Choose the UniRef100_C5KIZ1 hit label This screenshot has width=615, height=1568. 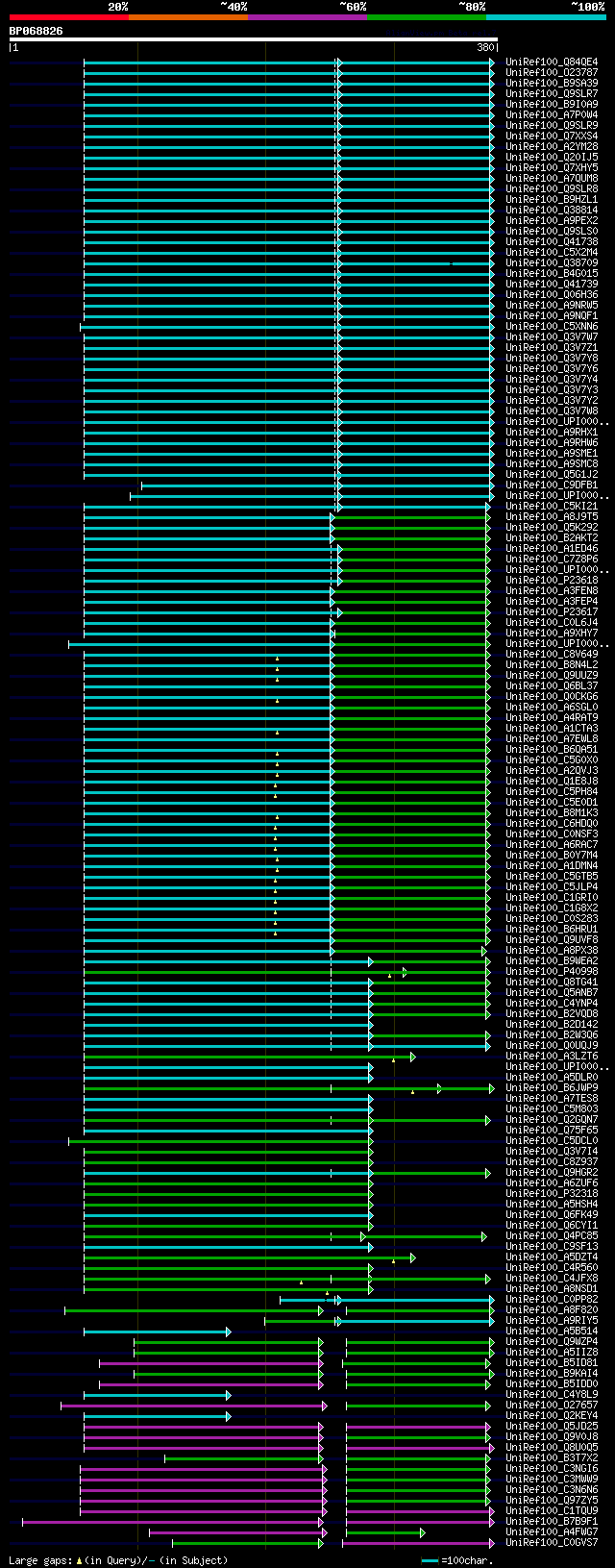tap(552, 507)
